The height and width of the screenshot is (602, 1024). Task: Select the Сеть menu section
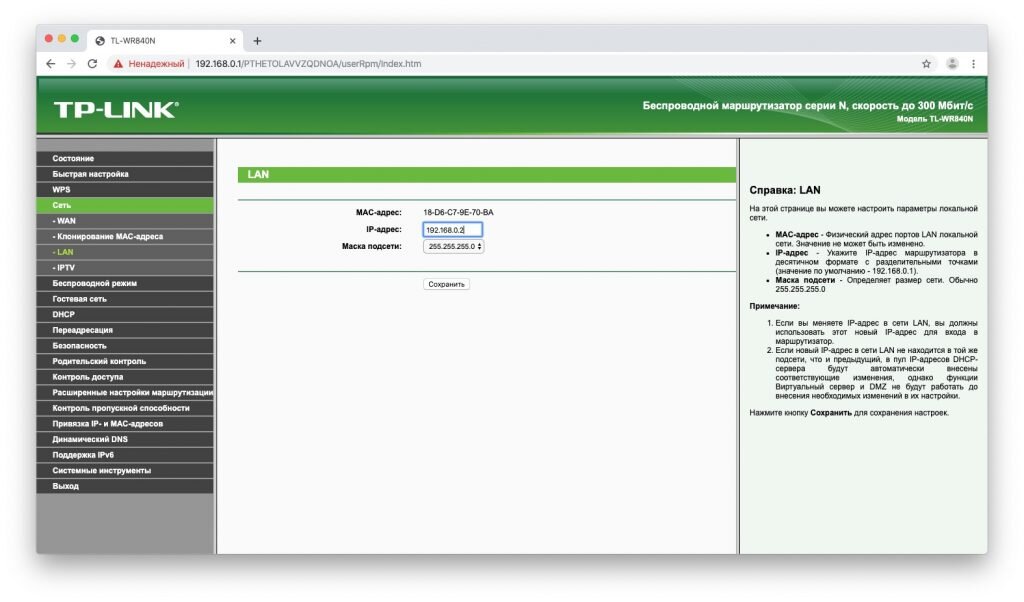pos(125,205)
